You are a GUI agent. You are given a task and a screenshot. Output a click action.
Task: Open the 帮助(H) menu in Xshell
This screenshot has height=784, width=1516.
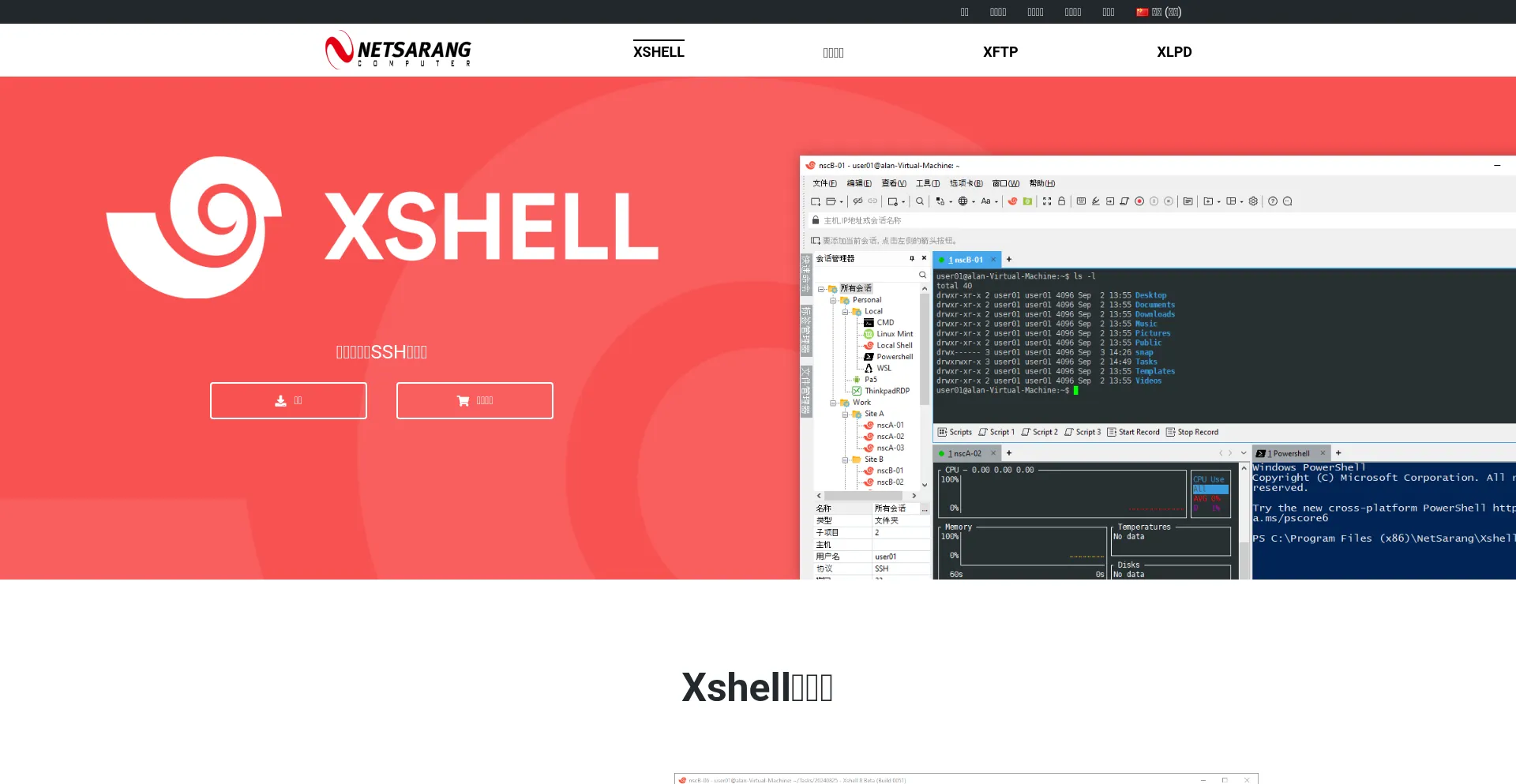pyautogui.click(x=1042, y=183)
